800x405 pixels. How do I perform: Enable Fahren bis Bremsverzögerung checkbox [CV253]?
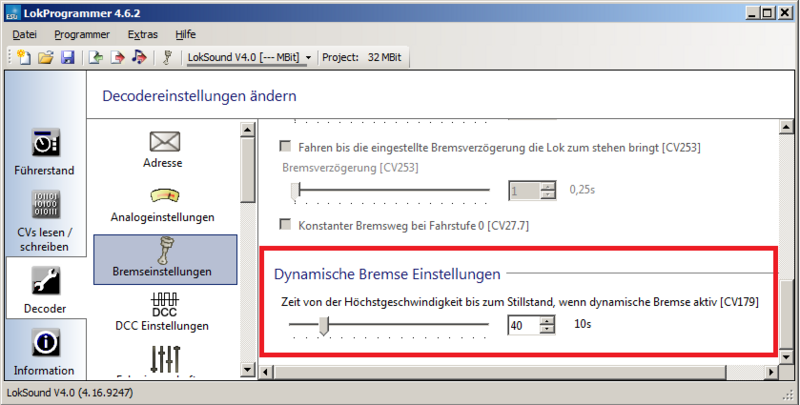point(285,147)
